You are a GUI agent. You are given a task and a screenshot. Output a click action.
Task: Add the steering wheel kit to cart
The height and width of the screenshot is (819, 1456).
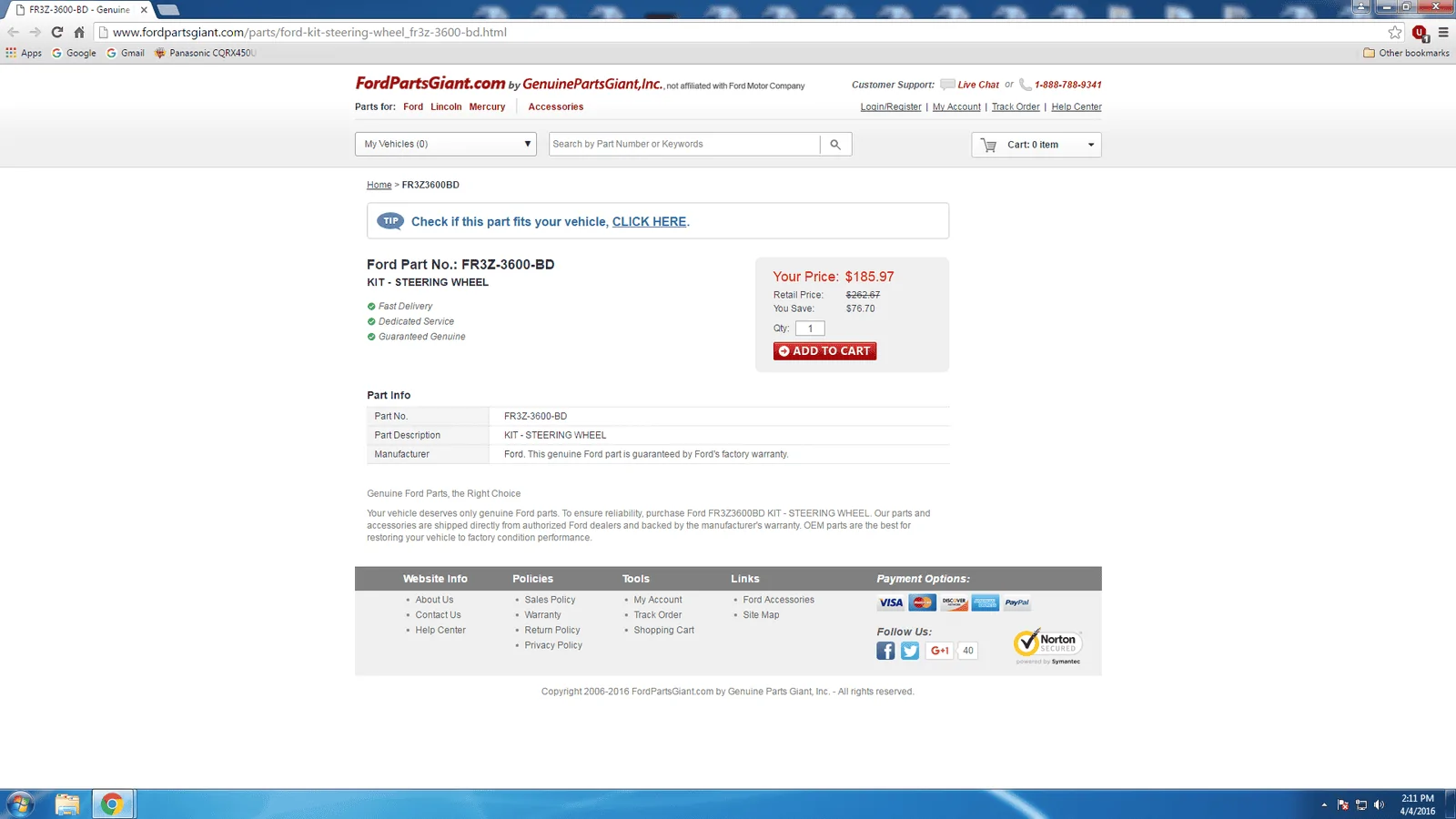(x=824, y=351)
